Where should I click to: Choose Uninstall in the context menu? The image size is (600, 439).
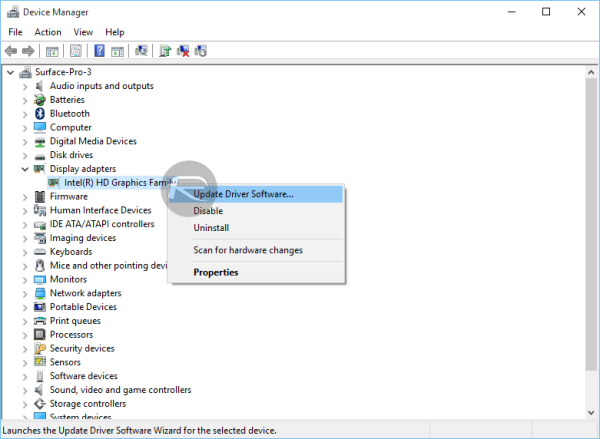(x=256, y=228)
